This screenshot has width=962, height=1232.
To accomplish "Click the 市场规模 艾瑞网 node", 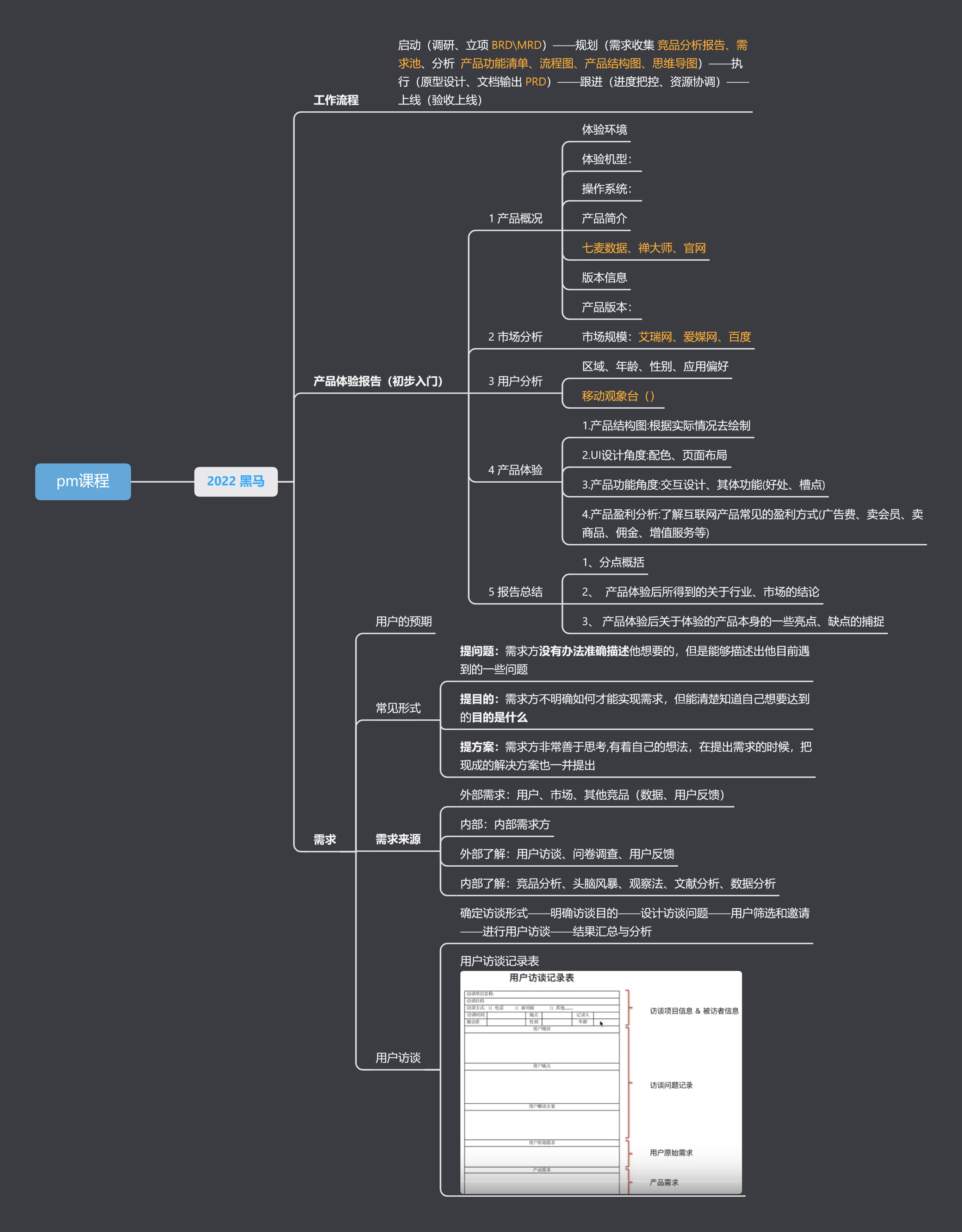I will point(666,337).
